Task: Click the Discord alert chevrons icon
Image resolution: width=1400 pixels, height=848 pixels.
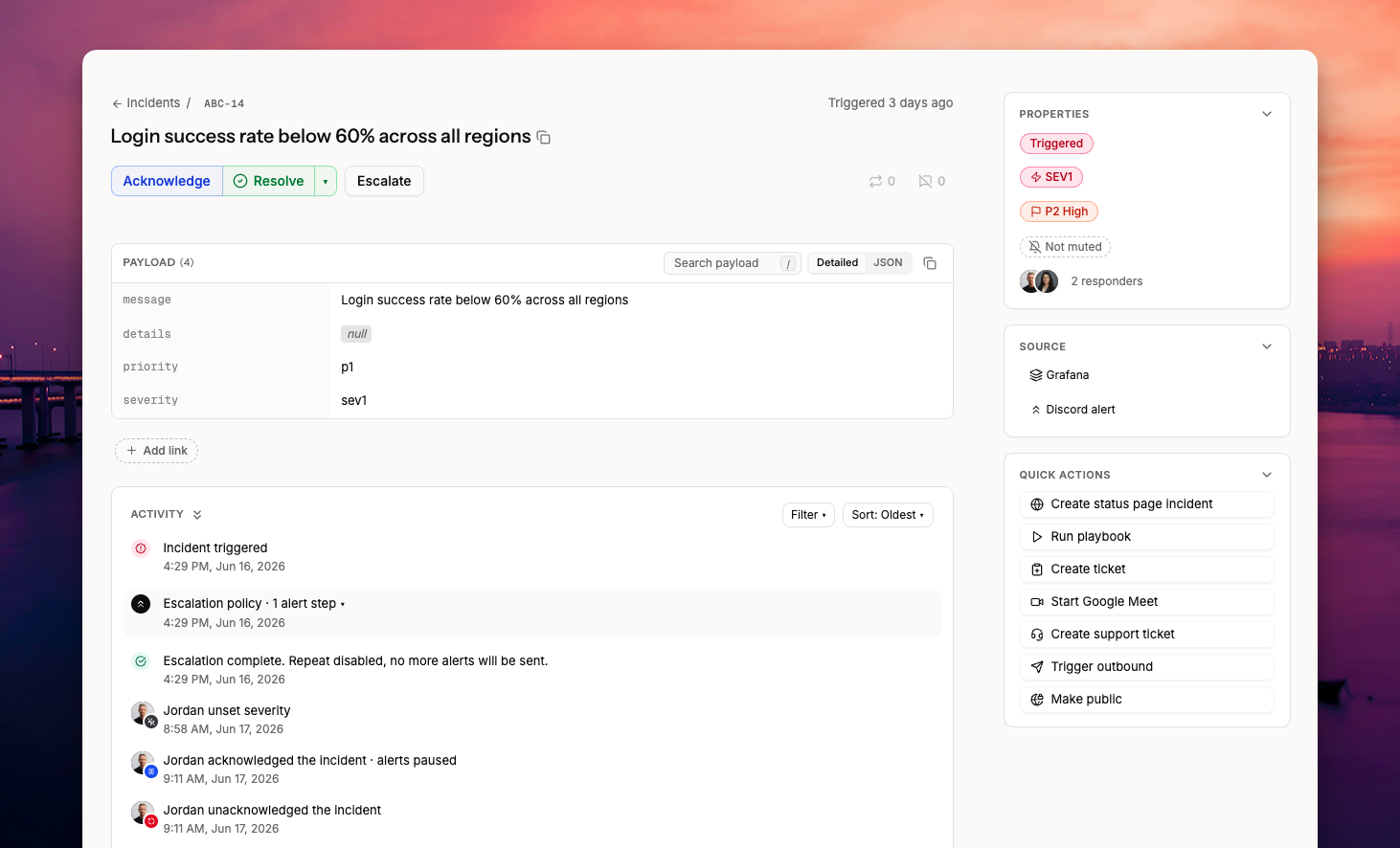Action: (1035, 410)
